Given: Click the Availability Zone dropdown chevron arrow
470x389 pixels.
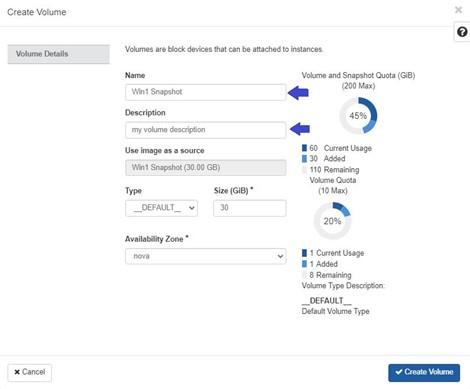Looking at the screenshot, I should 280,256.
